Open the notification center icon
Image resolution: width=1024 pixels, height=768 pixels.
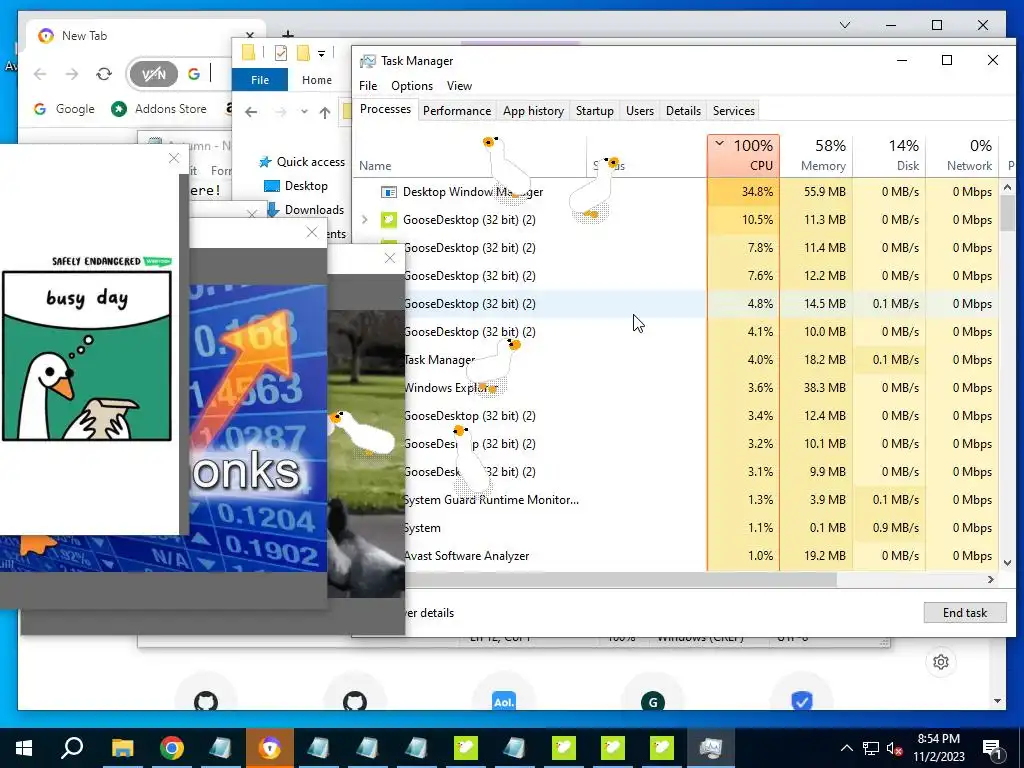992,749
